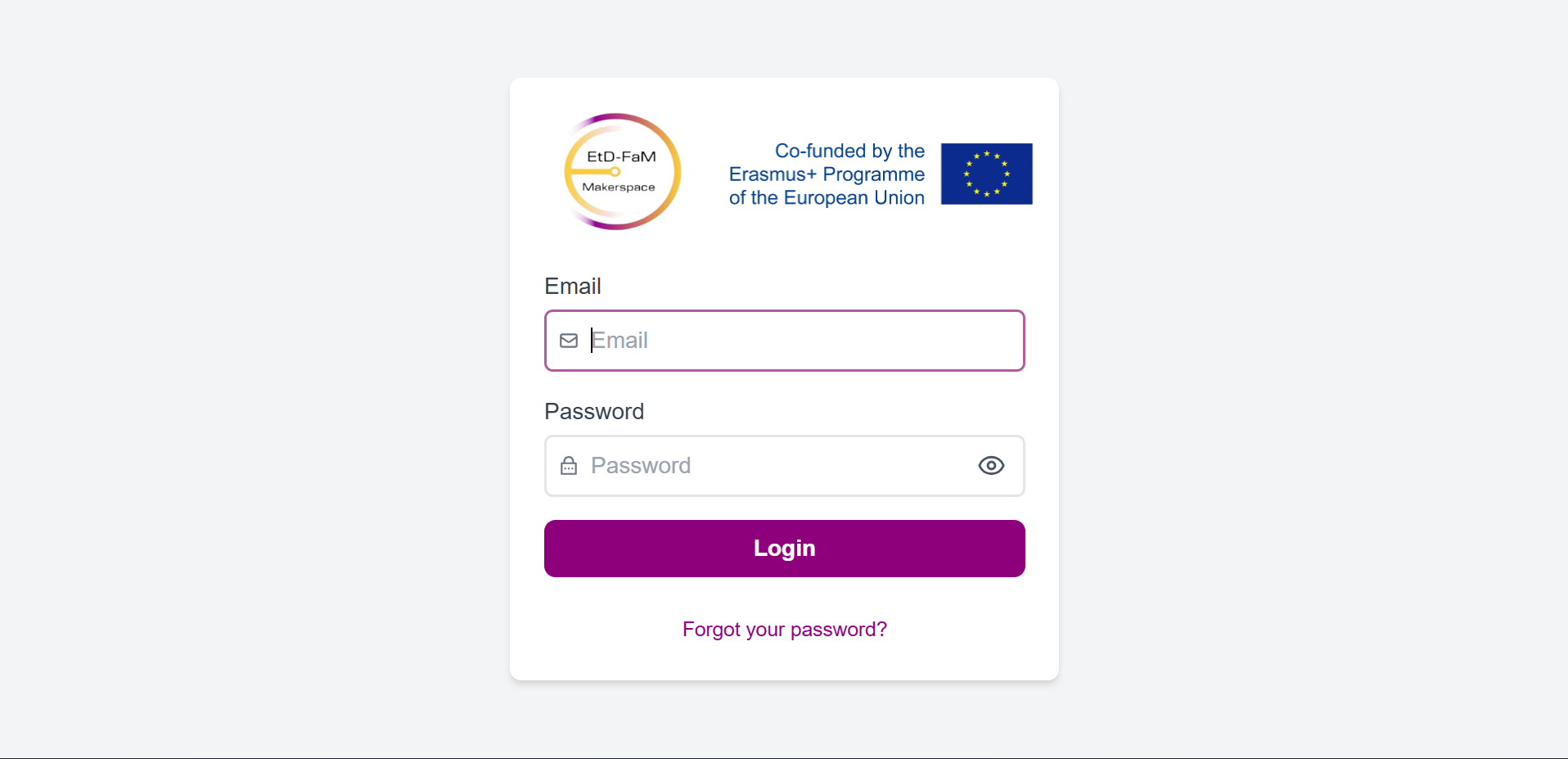Open the 'Forgot your password?' link
This screenshot has width=1568, height=759.
784,629
